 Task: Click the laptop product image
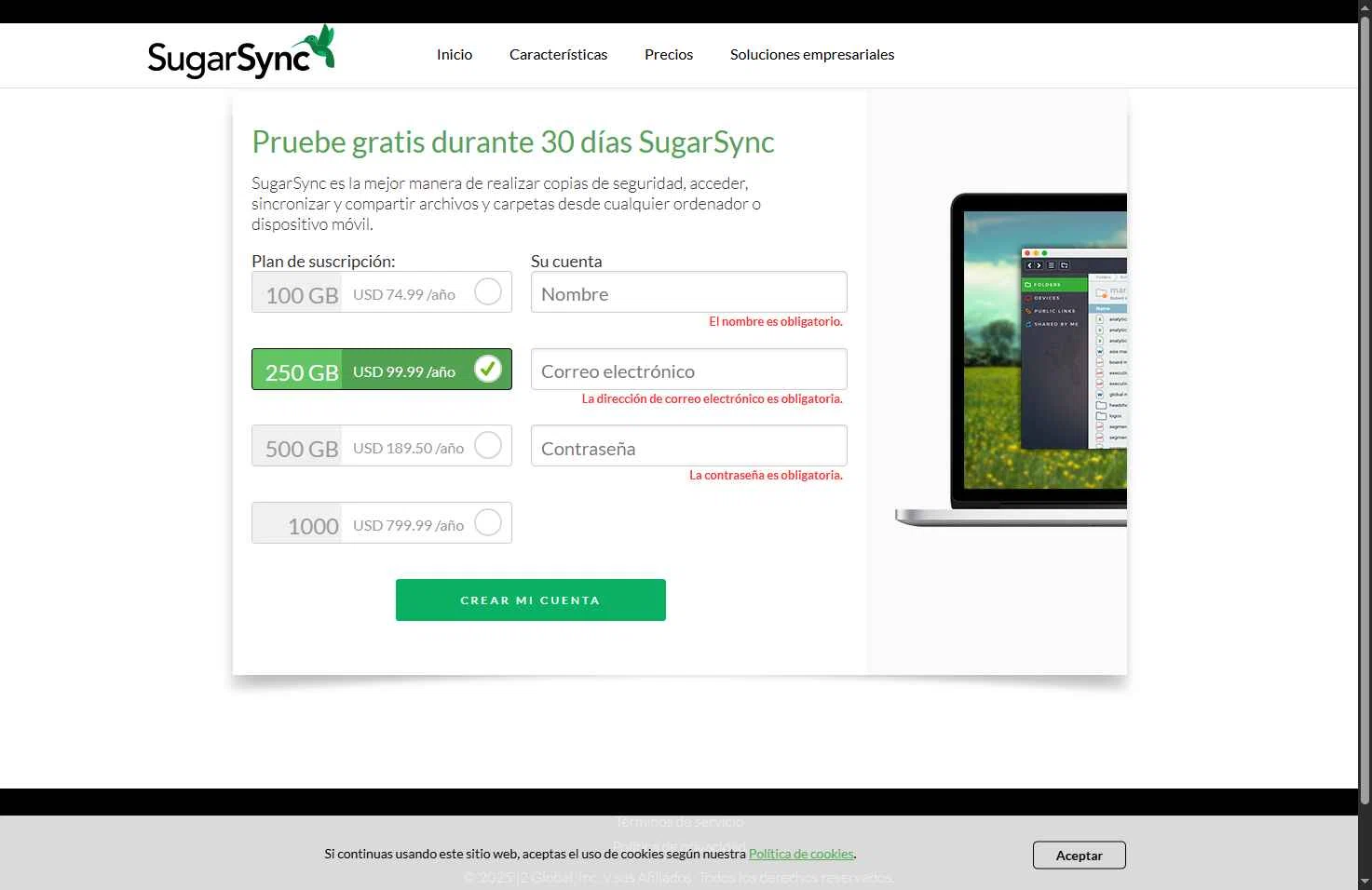[1012, 360]
